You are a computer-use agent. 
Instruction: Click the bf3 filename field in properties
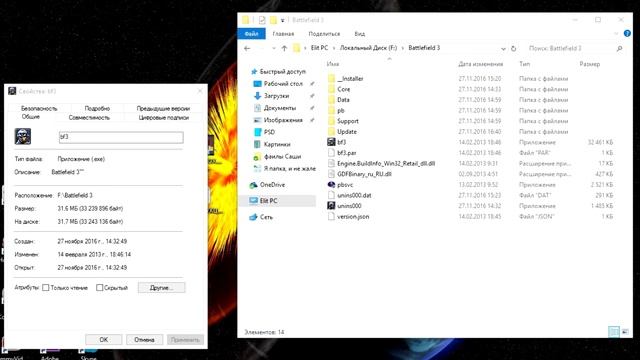point(121,137)
